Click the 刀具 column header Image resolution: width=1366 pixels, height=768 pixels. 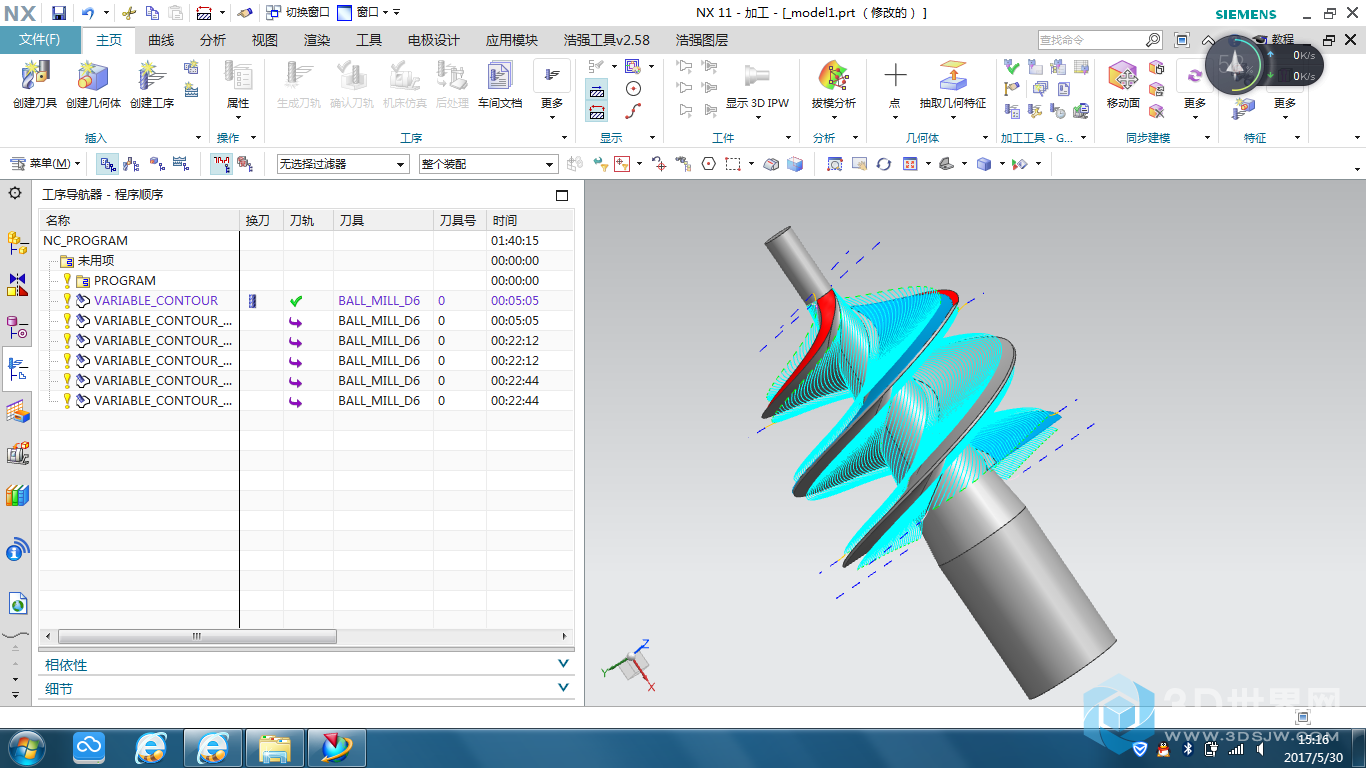click(x=383, y=220)
